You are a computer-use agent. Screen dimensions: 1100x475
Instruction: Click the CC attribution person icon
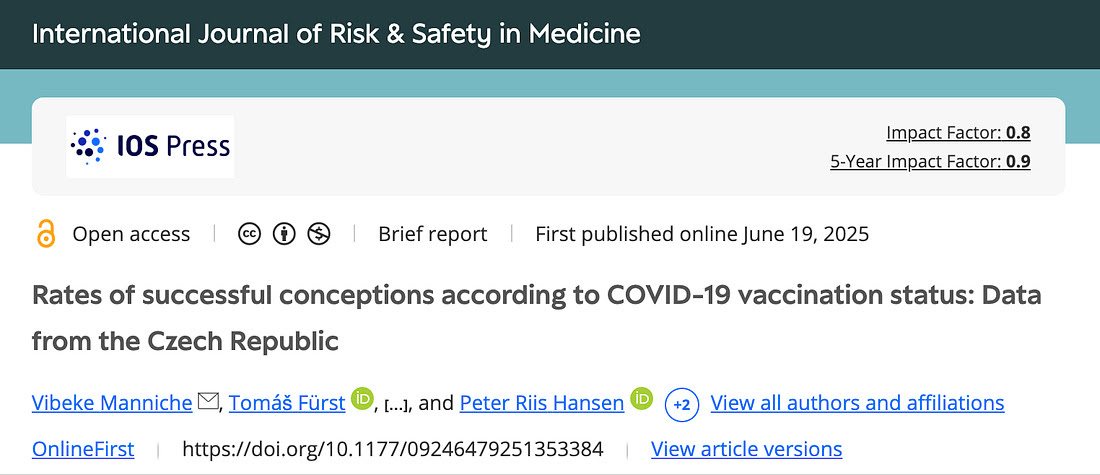[x=284, y=234]
